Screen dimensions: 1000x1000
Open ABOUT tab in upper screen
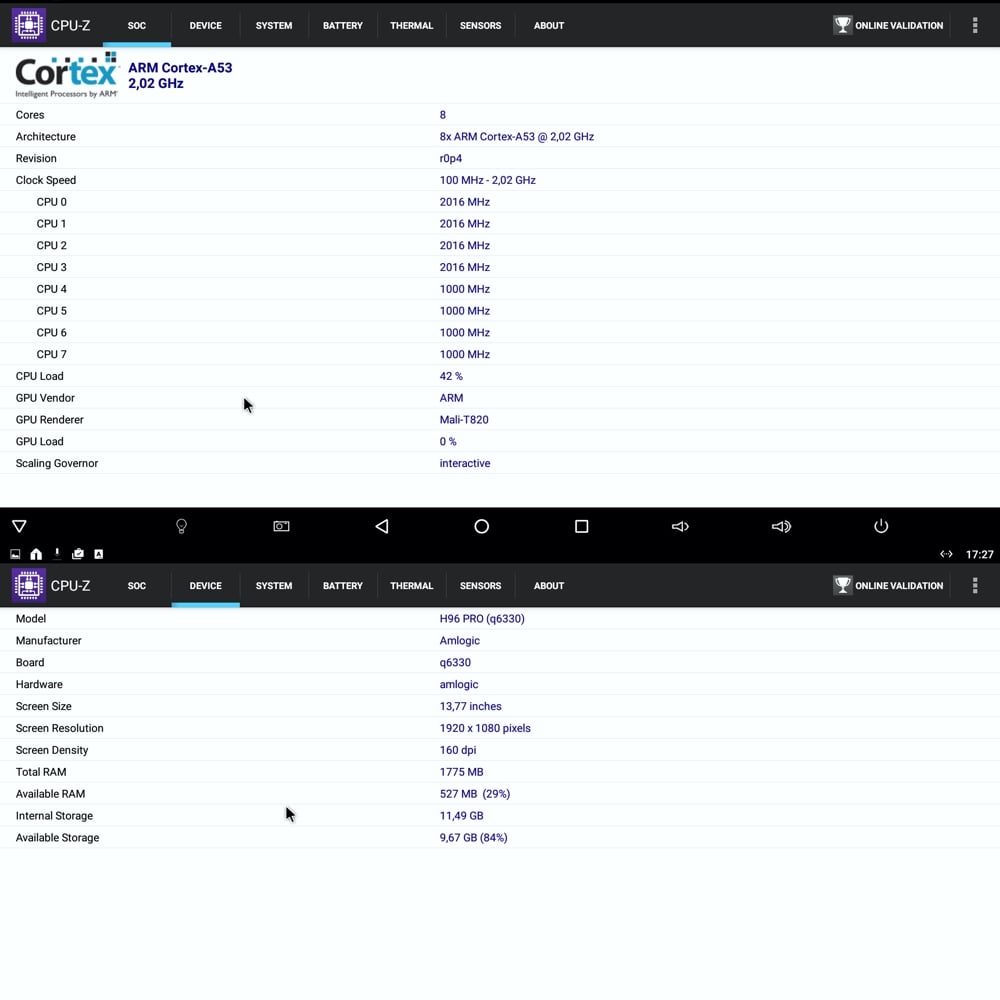point(549,26)
